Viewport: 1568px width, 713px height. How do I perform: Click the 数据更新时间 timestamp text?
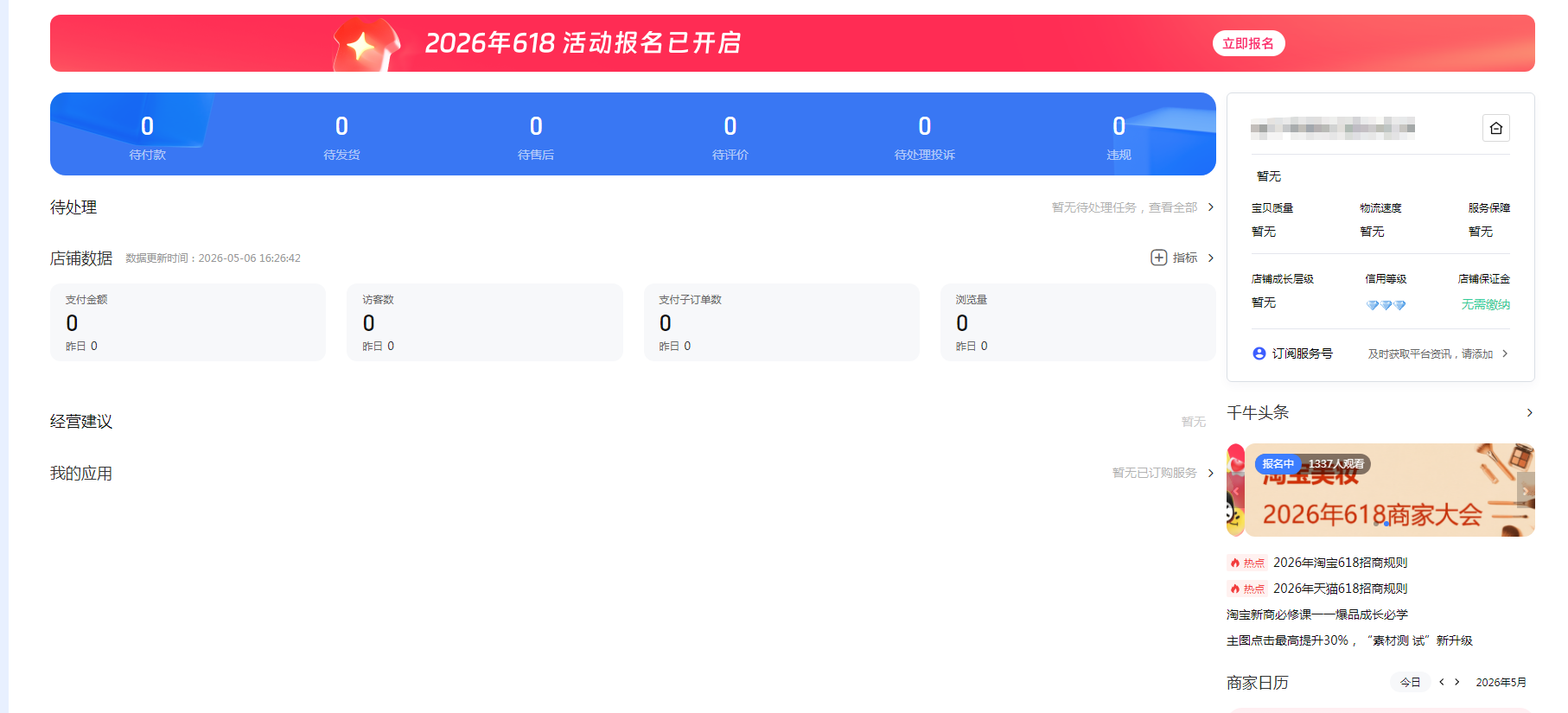(214, 258)
